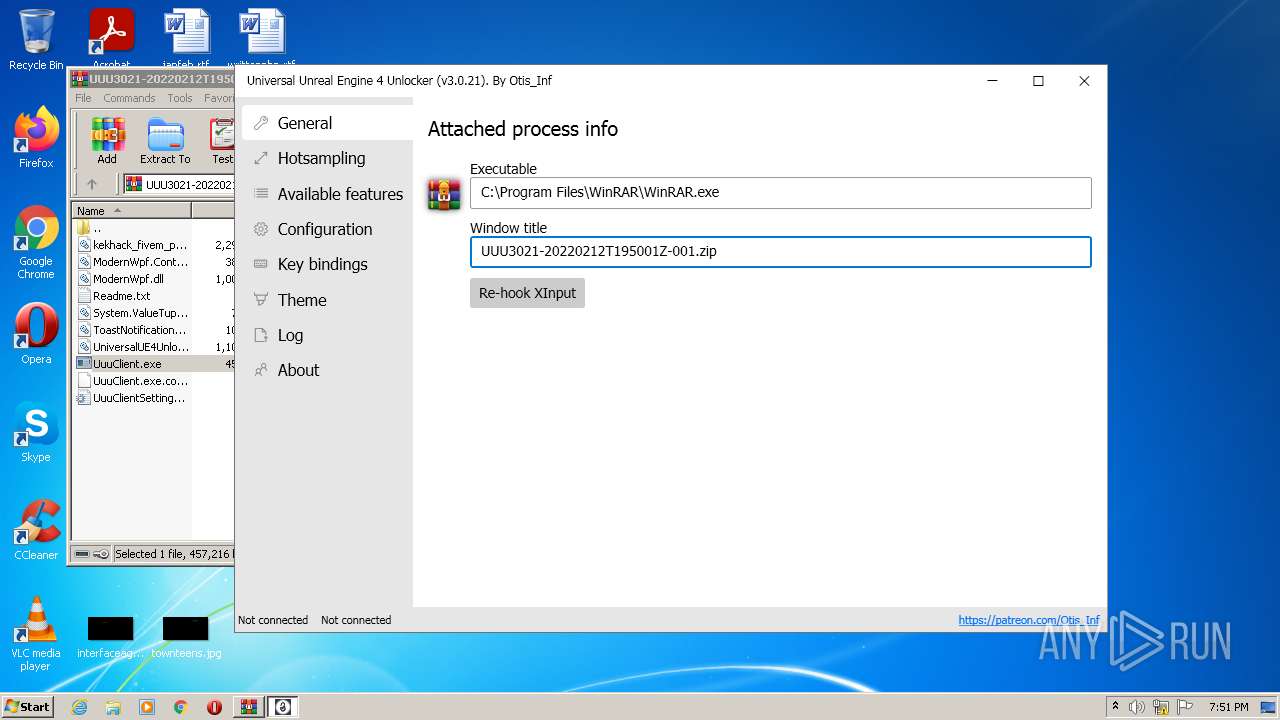
Task: Open Action Center flag tray icon
Action: [1183, 707]
